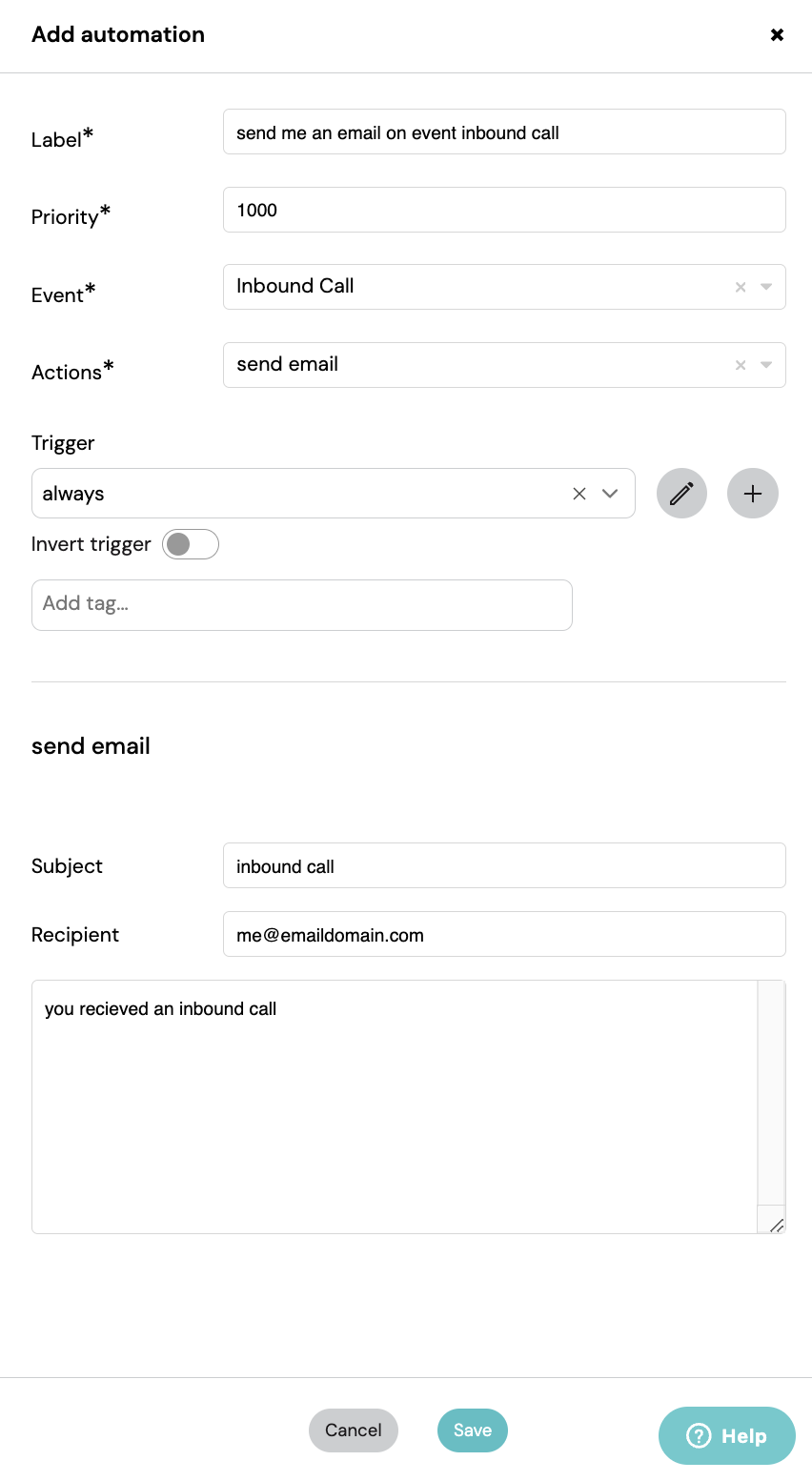Toggle the Invert trigger switch
Image resolution: width=812 pixels, height=1481 pixels.
pyautogui.click(x=191, y=544)
